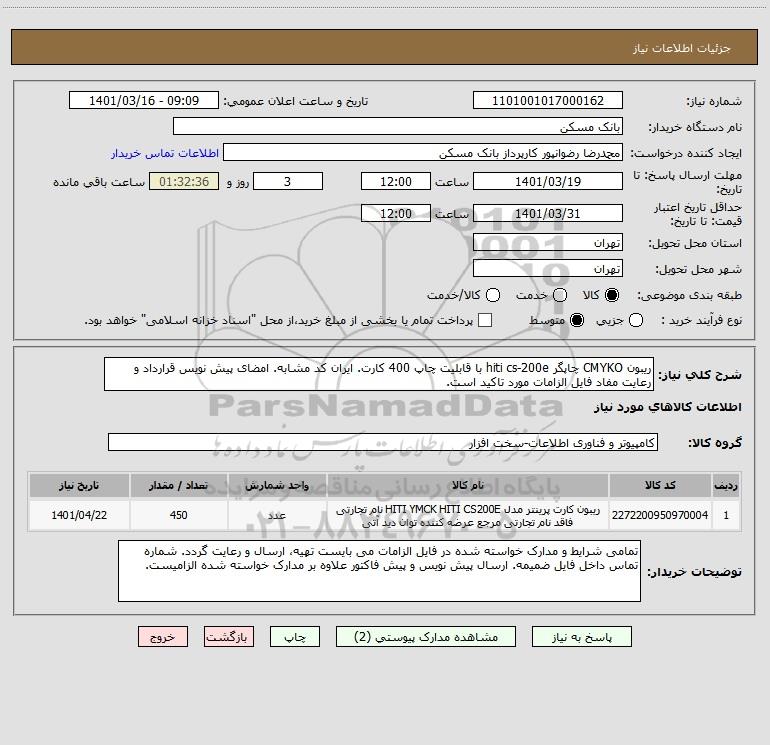Viewport: 770px width, 745px height.
Task: Click the شماره نیاز number field
Action: tap(548, 101)
